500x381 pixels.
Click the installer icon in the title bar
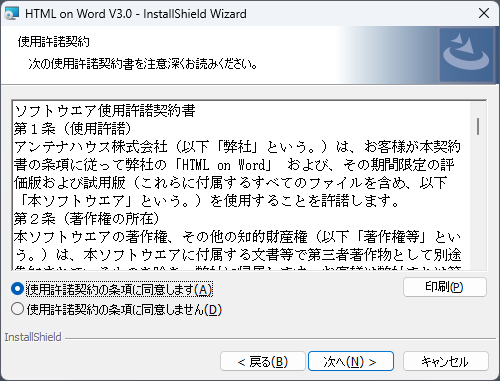coord(11,14)
